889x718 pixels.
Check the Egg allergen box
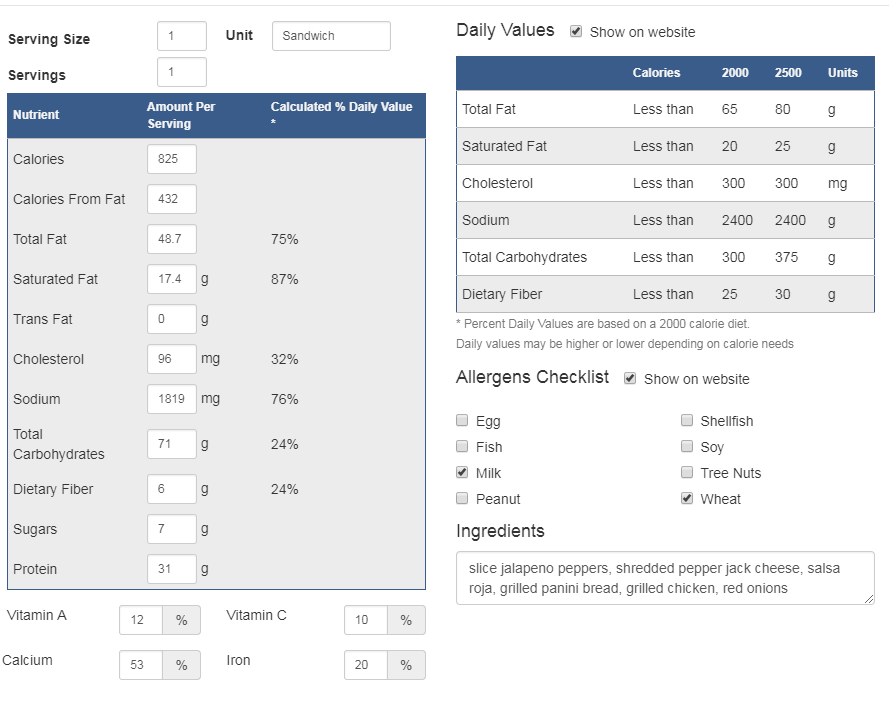click(462, 420)
